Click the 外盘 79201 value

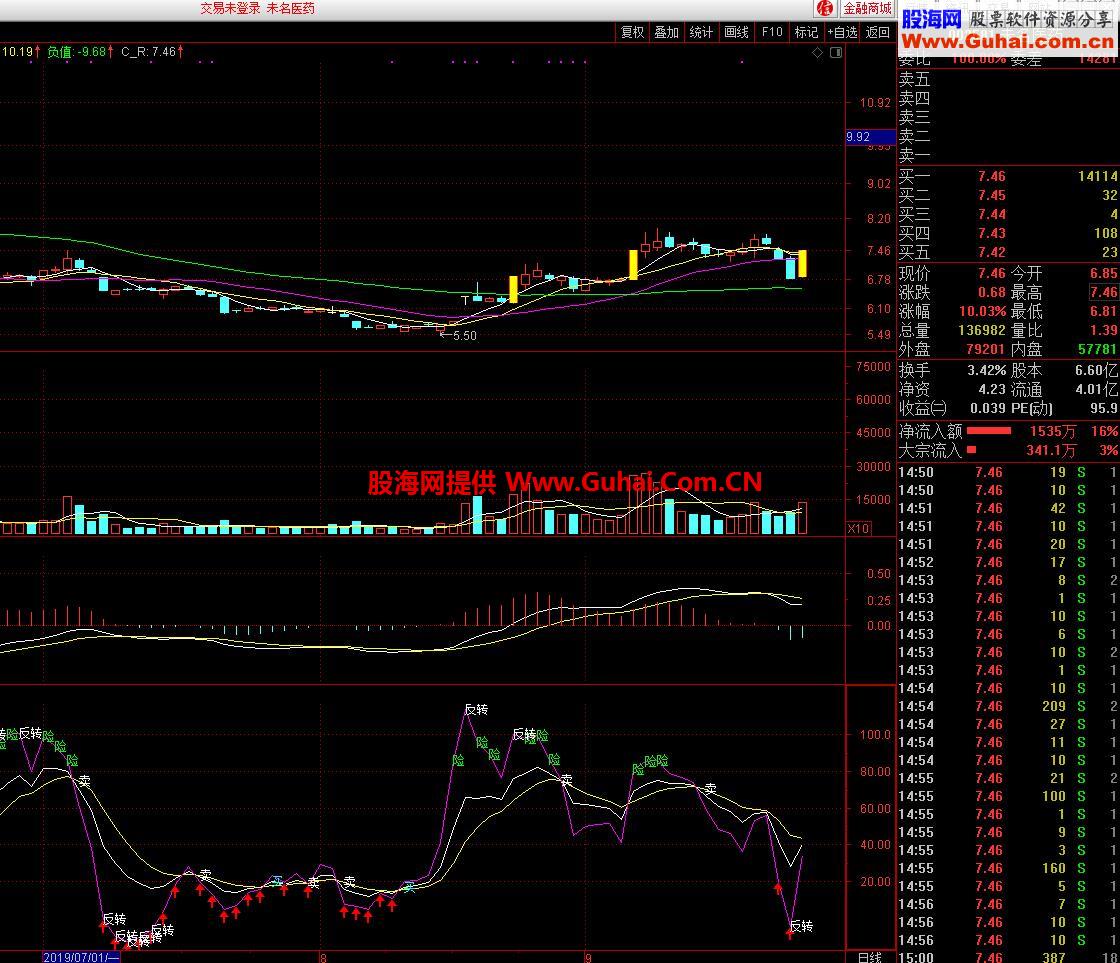(985, 349)
